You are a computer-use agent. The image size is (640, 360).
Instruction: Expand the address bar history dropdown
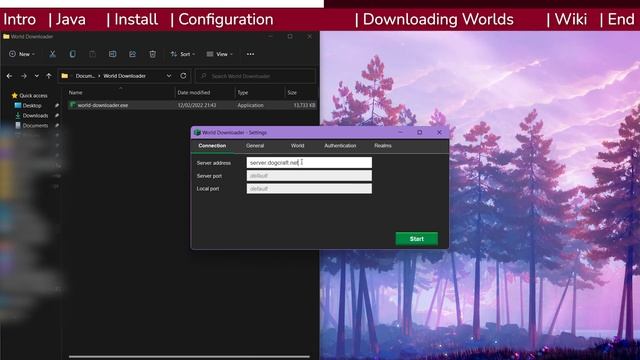169,76
